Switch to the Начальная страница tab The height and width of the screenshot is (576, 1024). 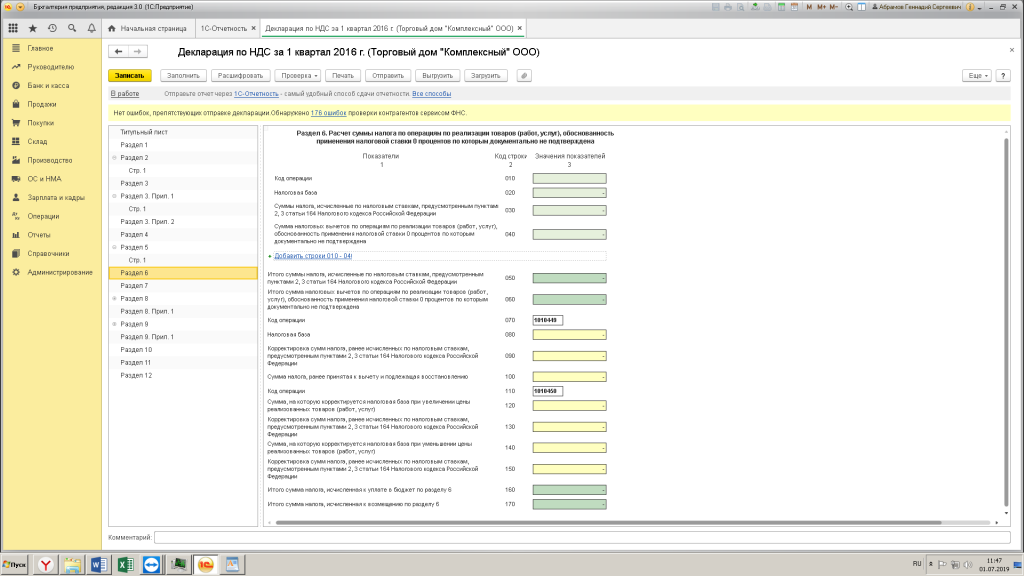click(148, 28)
